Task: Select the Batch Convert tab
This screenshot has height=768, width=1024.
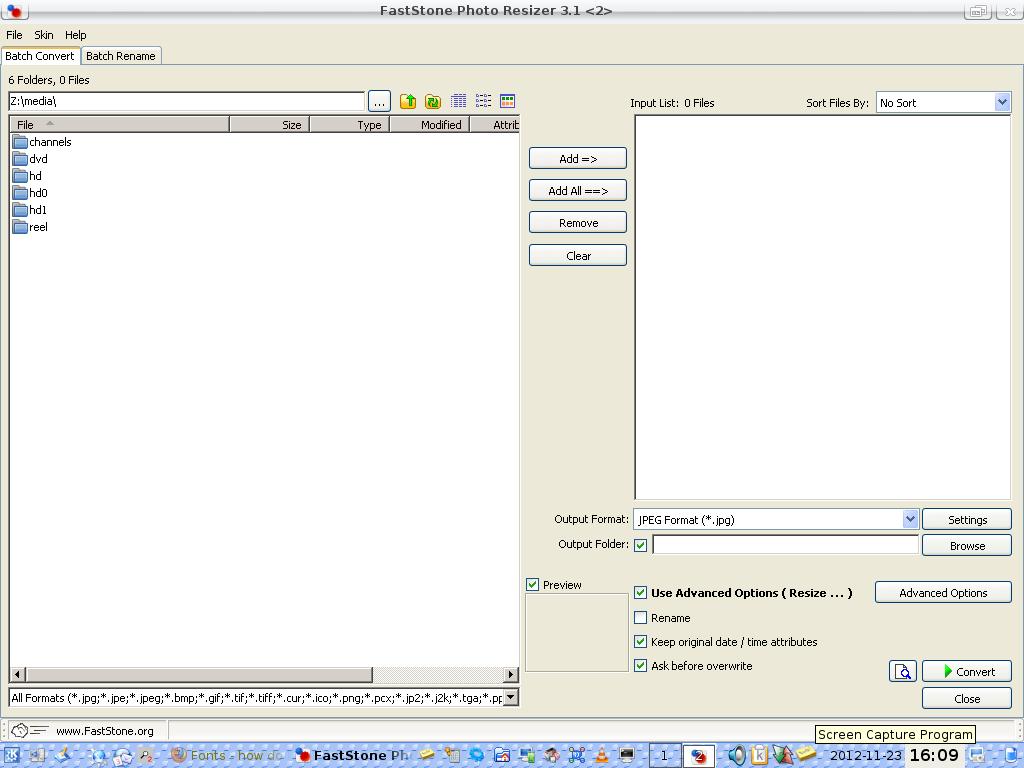Action: (x=40, y=56)
